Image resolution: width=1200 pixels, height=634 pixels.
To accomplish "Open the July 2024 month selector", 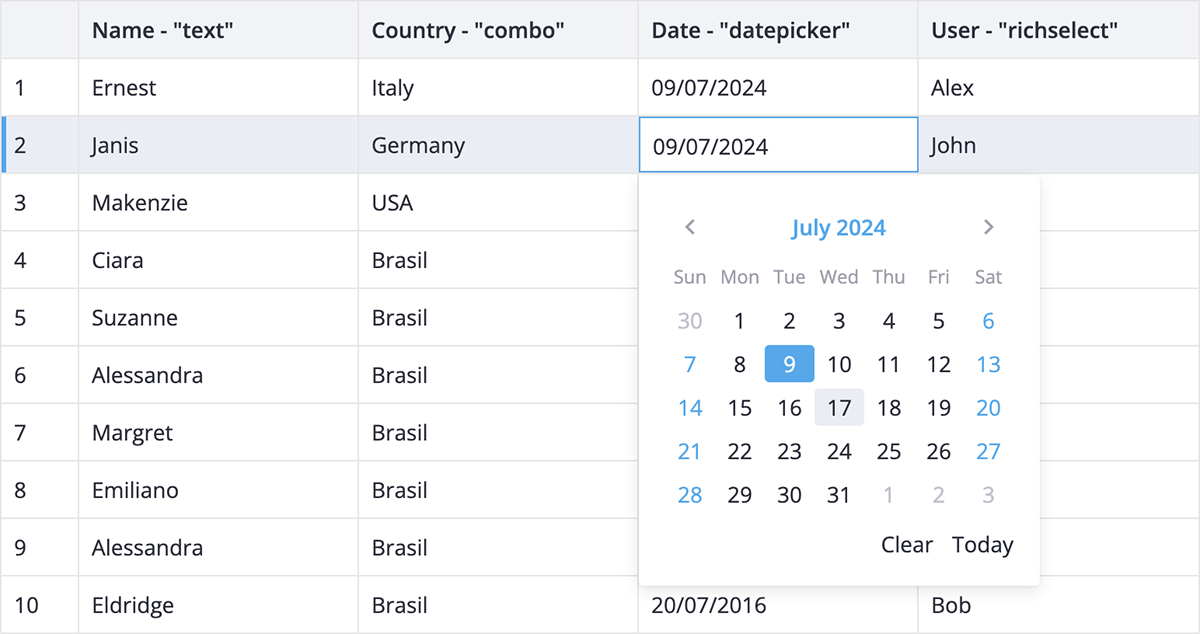I will 838,227.
